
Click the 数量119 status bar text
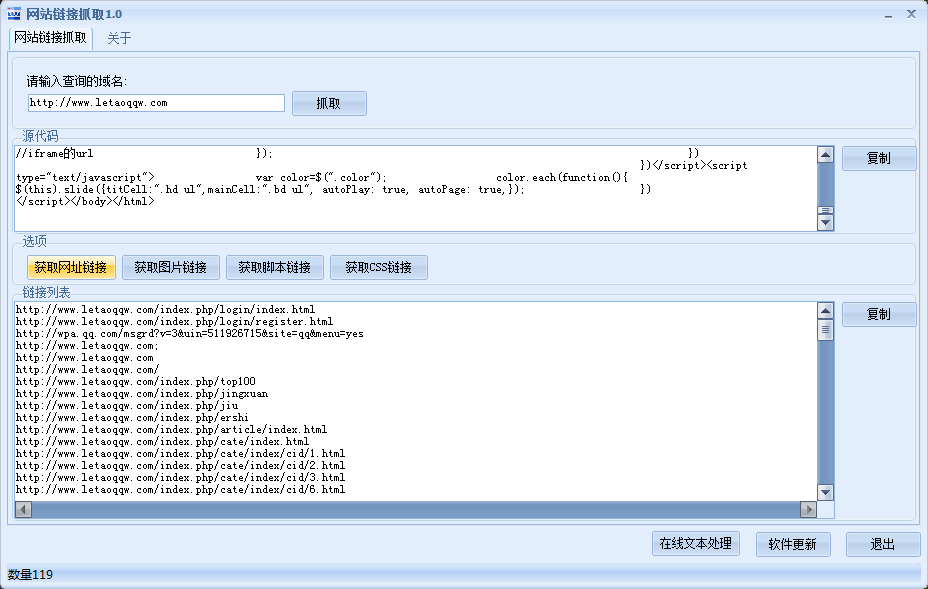30,575
